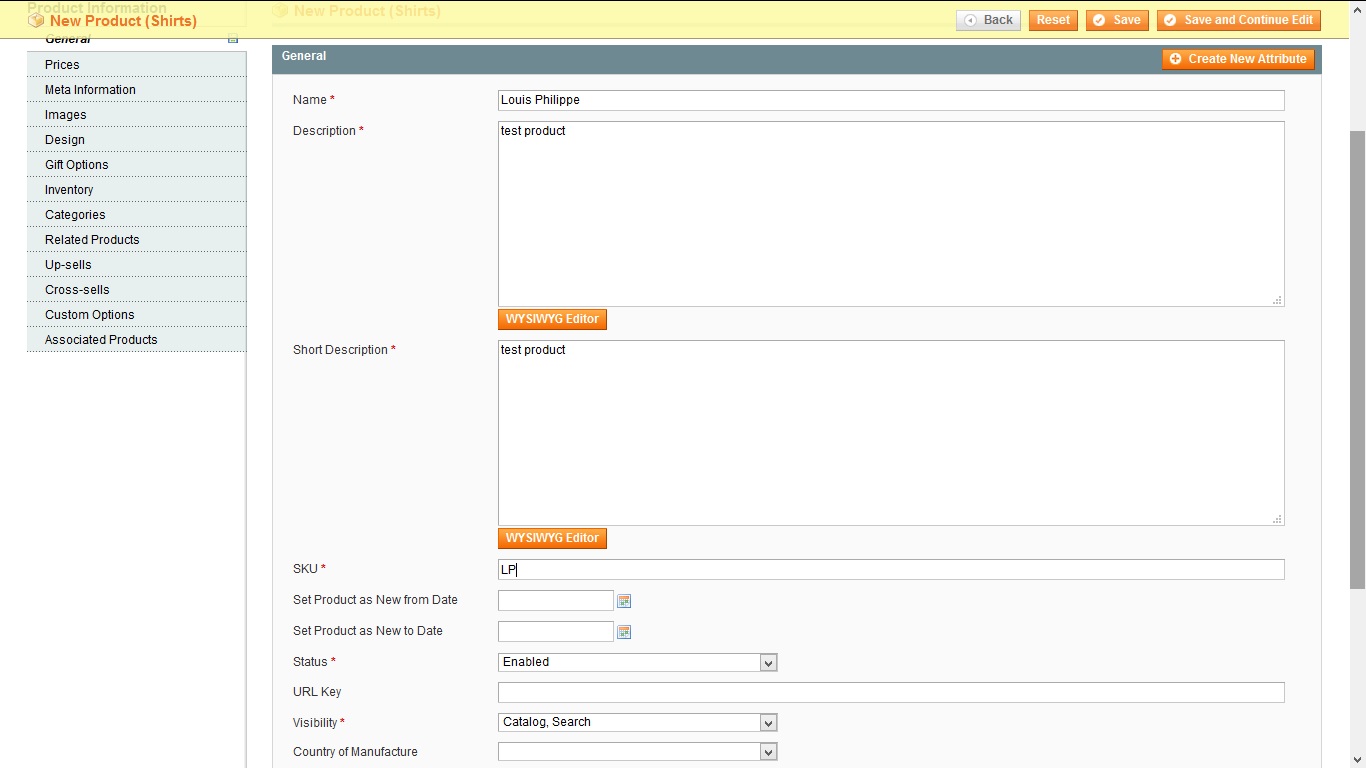1366x768 pixels.
Task: Click the 'URL Key' label
Action: [x=317, y=692]
